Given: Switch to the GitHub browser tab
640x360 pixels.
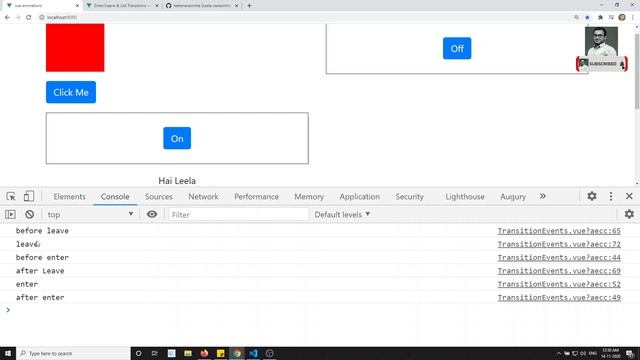Looking at the screenshot, I should [x=202, y=6].
